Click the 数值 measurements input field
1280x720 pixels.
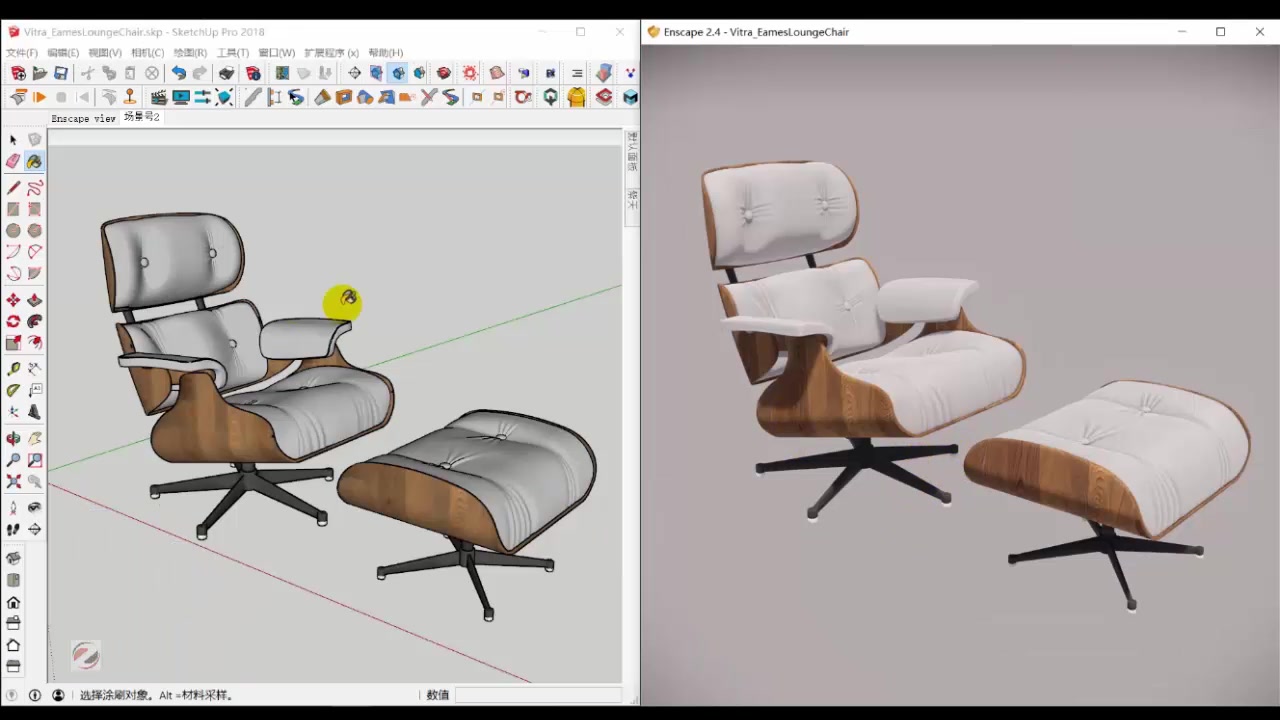537,695
